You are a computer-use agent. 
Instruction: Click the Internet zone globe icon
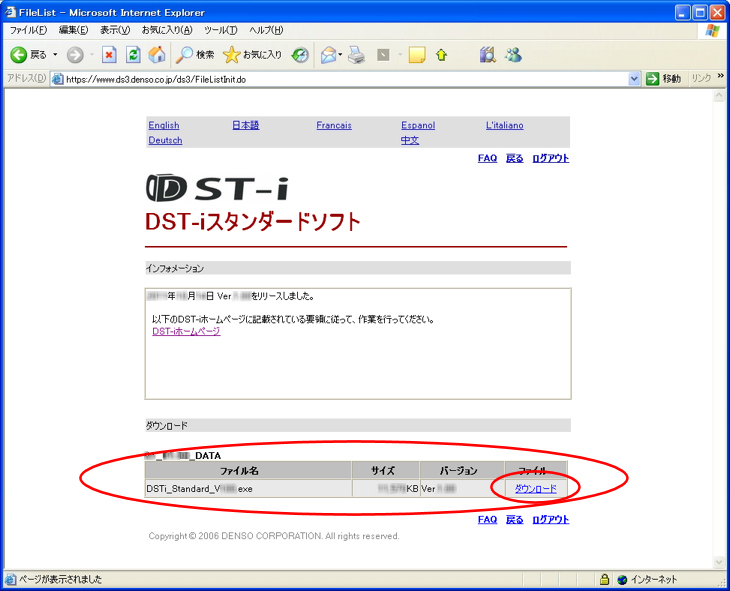click(x=622, y=580)
